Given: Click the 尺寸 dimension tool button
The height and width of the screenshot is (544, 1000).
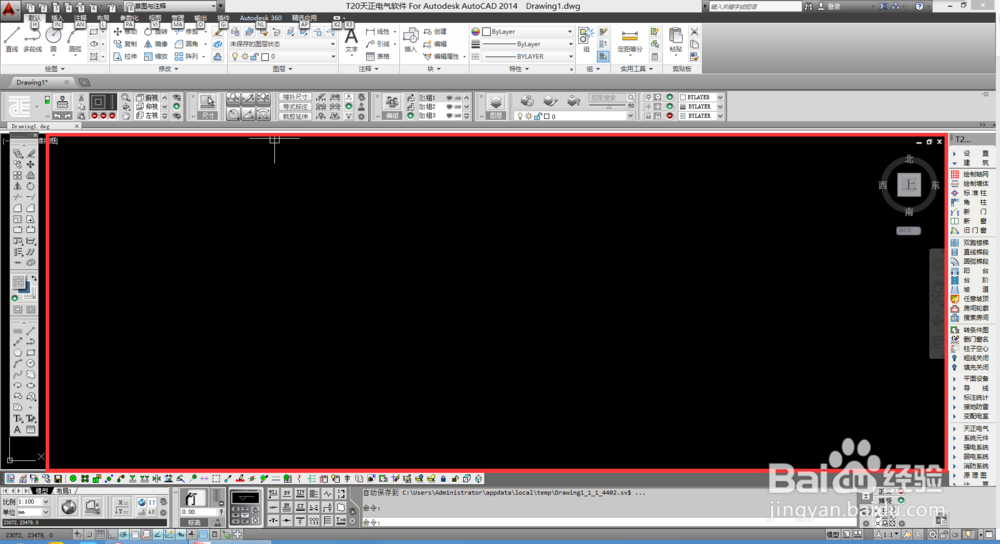Looking at the screenshot, I should point(208,106).
